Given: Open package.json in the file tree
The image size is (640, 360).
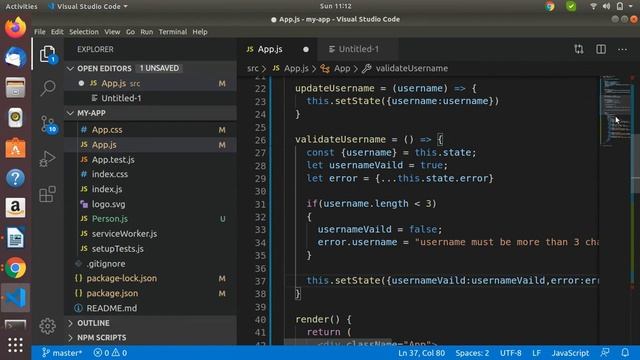Looking at the screenshot, I should pyautogui.click(x=150, y=293).
